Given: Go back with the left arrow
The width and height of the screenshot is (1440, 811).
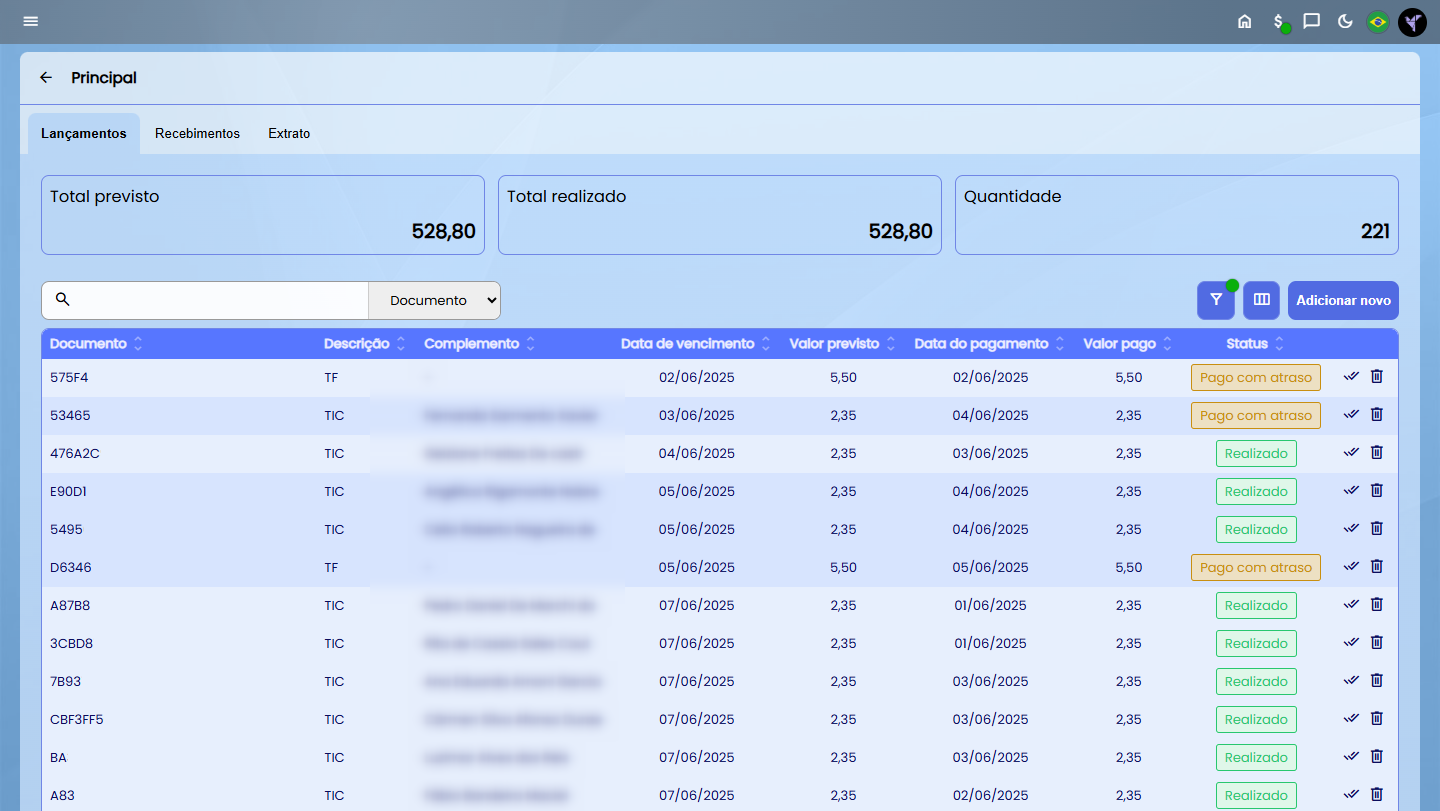Looking at the screenshot, I should click(46, 77).
